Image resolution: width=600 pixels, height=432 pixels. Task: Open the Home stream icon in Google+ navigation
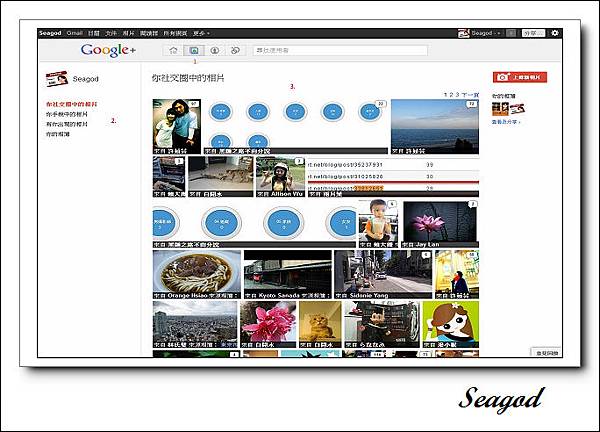[173, 50]
